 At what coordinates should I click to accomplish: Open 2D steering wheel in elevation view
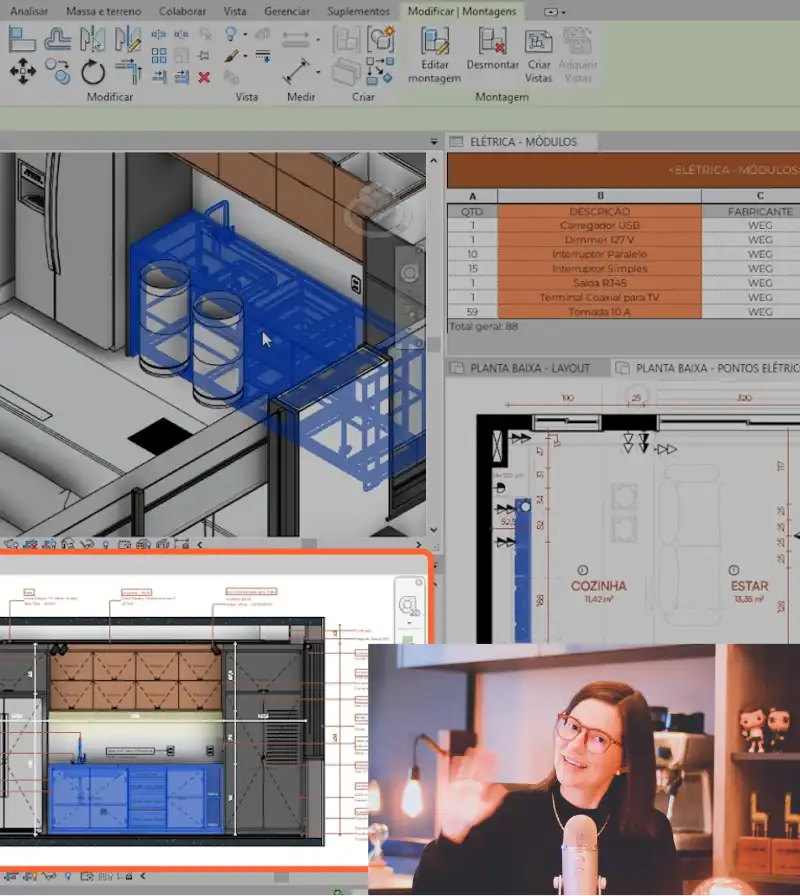(x=409, y=605)
